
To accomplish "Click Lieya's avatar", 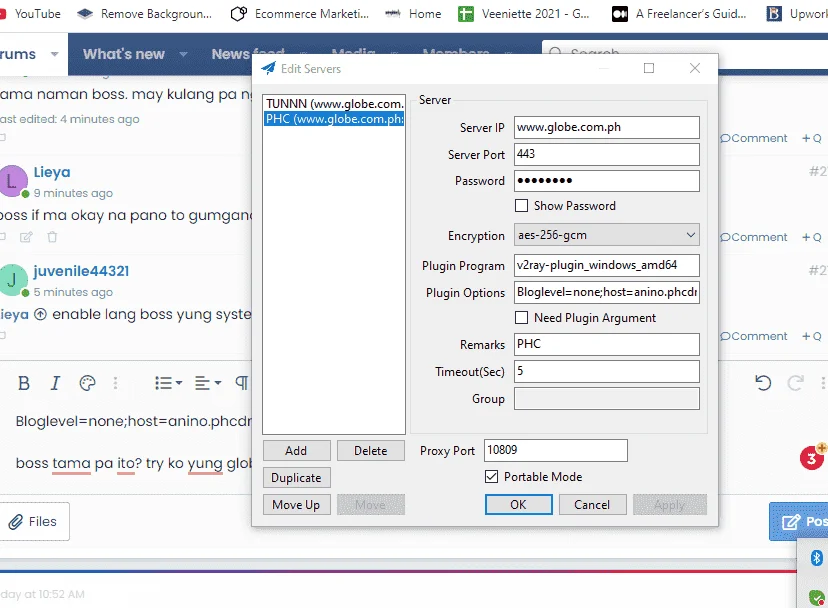I will pos(13,181).
